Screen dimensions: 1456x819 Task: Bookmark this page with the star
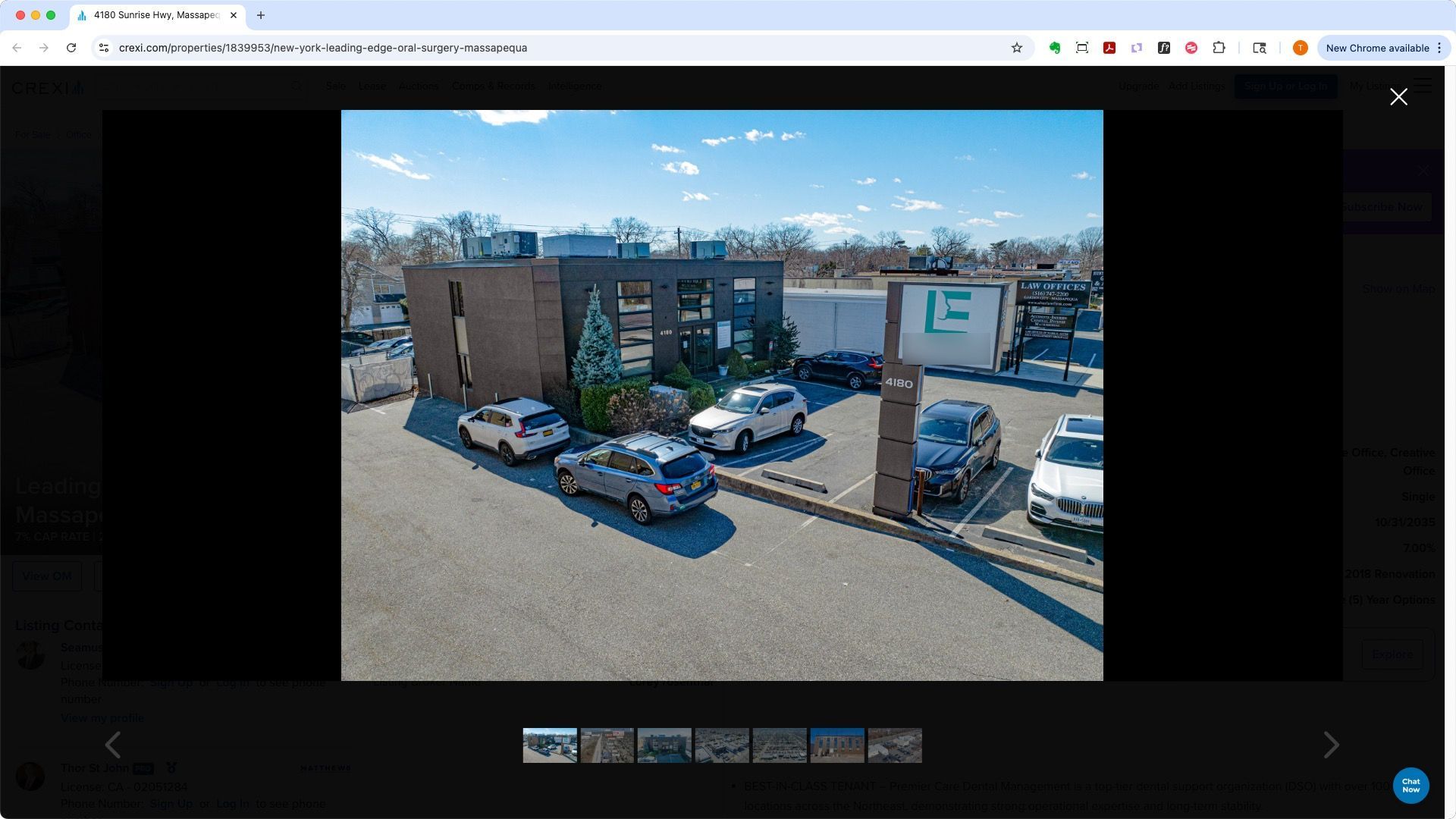tap(1017, 48)
